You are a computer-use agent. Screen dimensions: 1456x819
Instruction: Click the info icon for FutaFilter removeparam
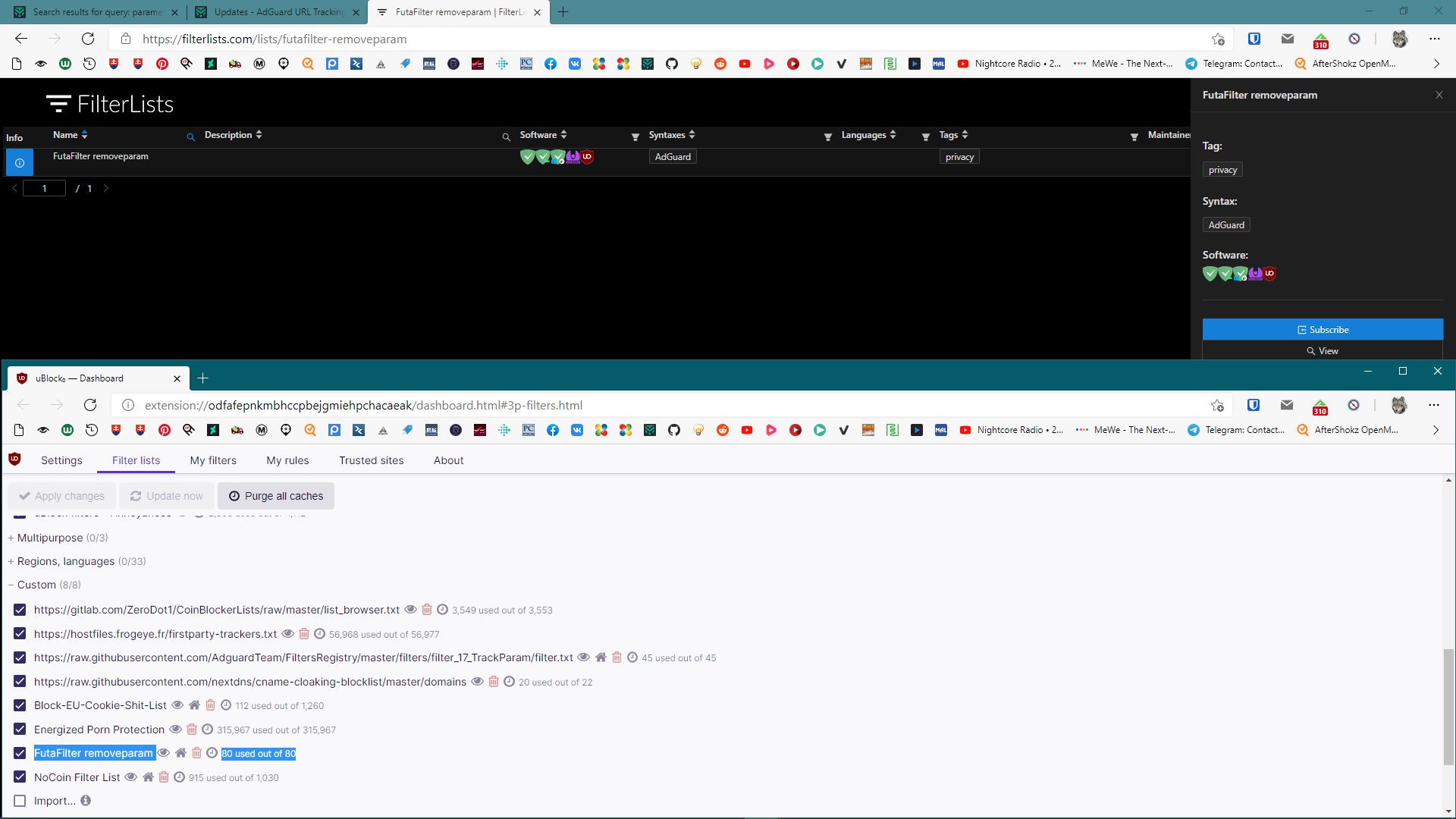(x=20, y=162)
